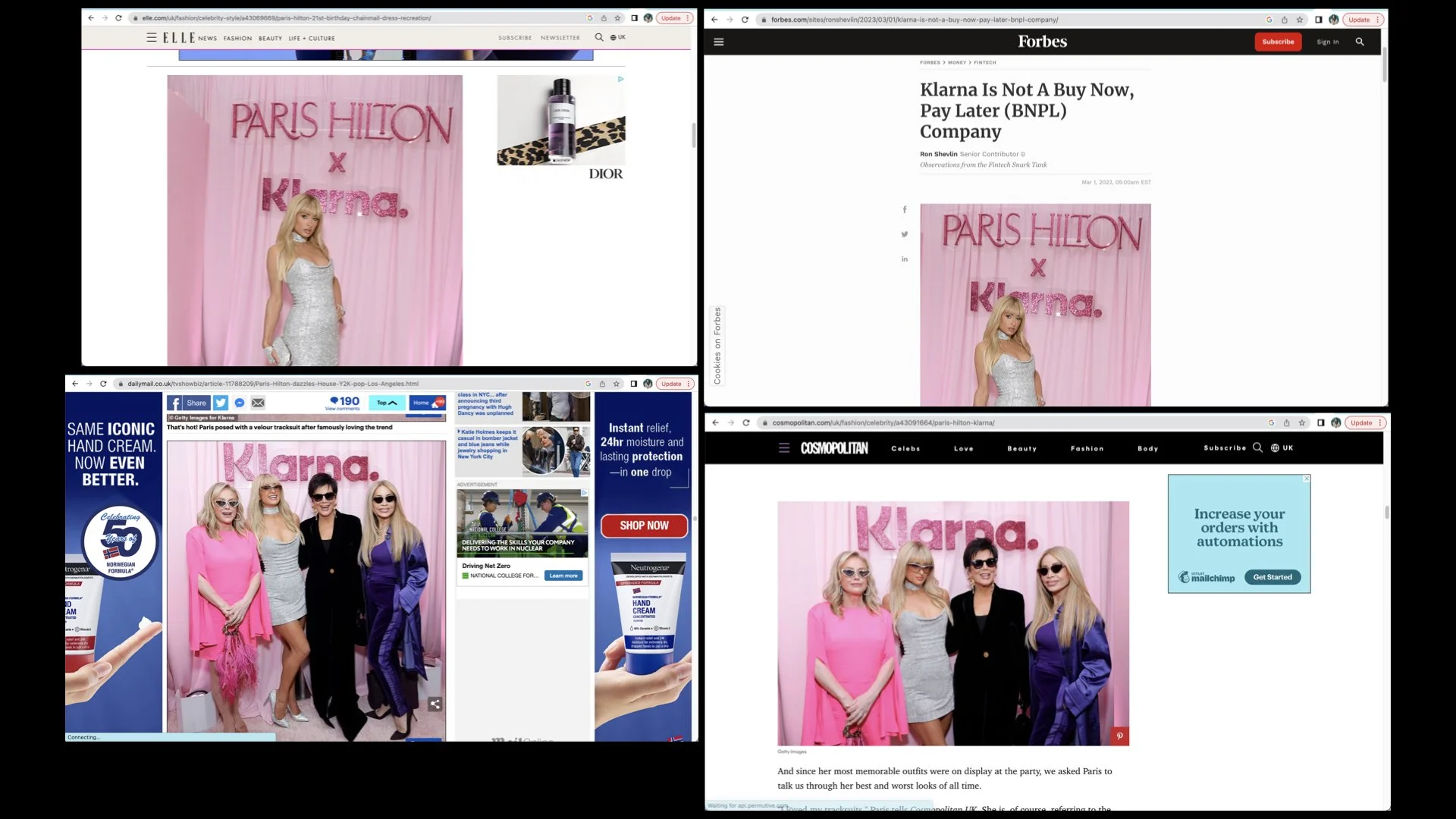1456x819 pixels.
Task: Bookmark the Forbes page with star icon
Action: pos(1300,20)
